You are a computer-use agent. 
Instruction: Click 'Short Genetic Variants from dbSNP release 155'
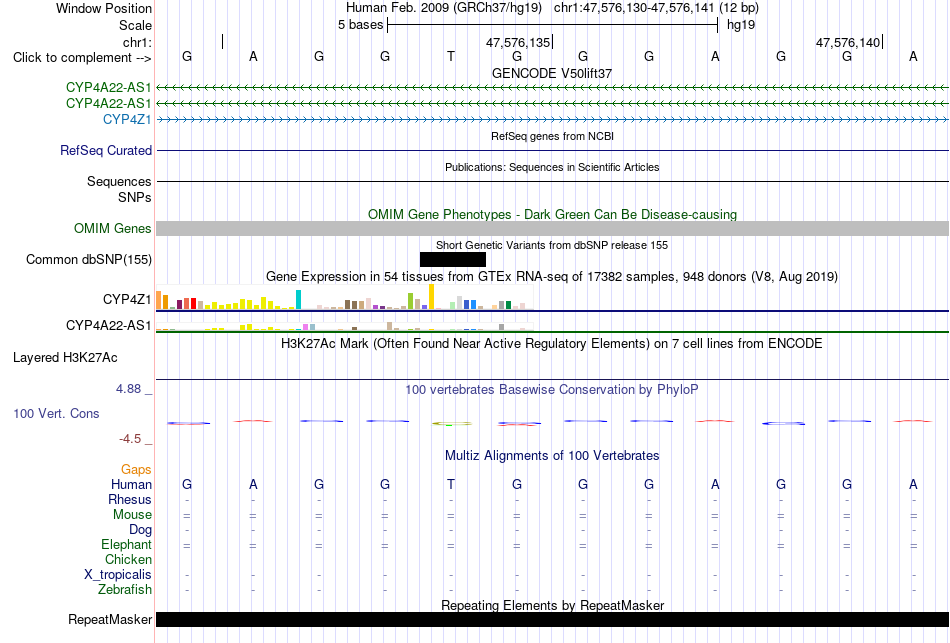coord(552,245)
